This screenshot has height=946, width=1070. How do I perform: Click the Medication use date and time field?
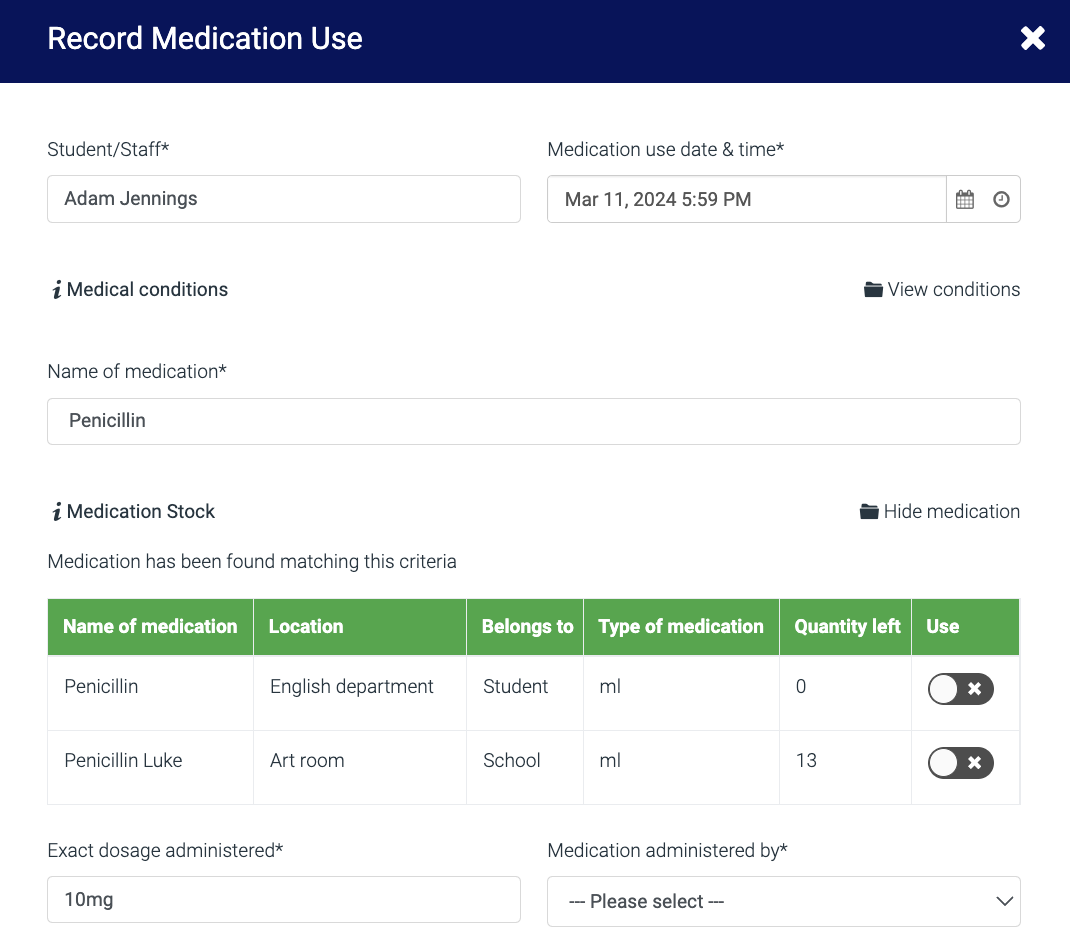coord(745,199)
